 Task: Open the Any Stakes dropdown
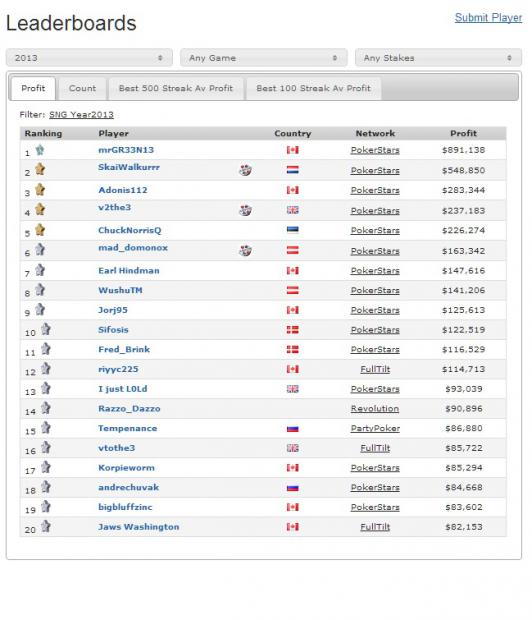[438, 58]
